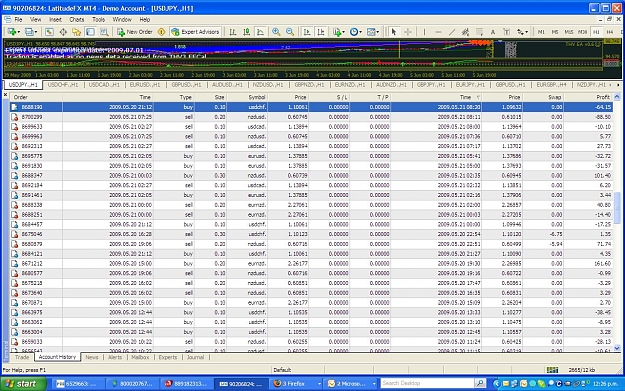This screenshot has width=625, height=391.
Task: Switch chart to candlesticks icon
Action: [x=247, y=32]
